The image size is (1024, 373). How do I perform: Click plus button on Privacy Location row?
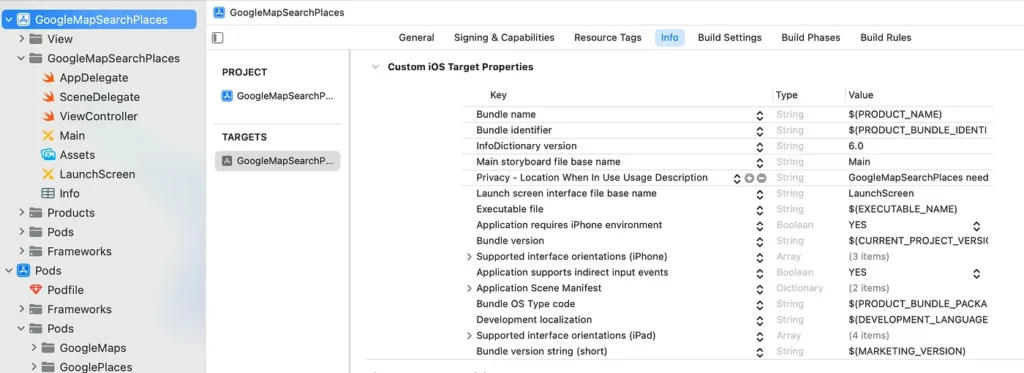[x=749, y=178]
